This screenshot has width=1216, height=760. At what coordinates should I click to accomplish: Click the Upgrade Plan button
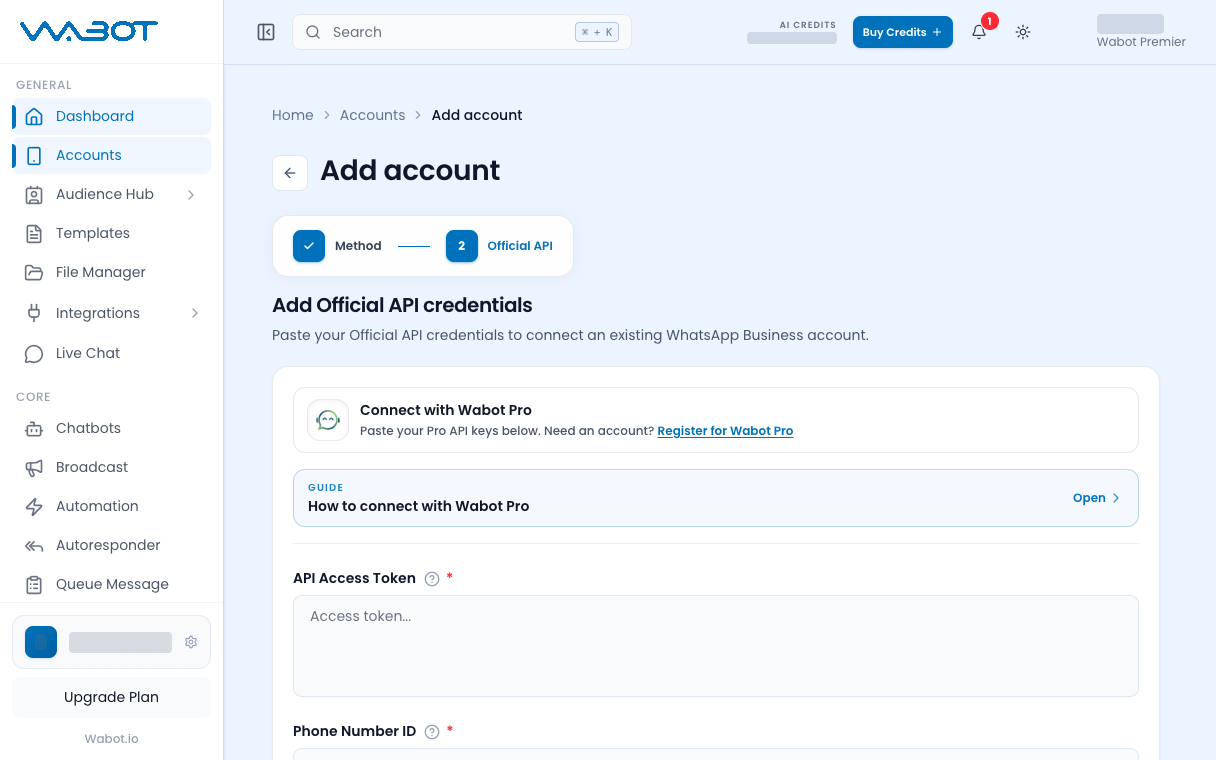[x=111, y=697]
